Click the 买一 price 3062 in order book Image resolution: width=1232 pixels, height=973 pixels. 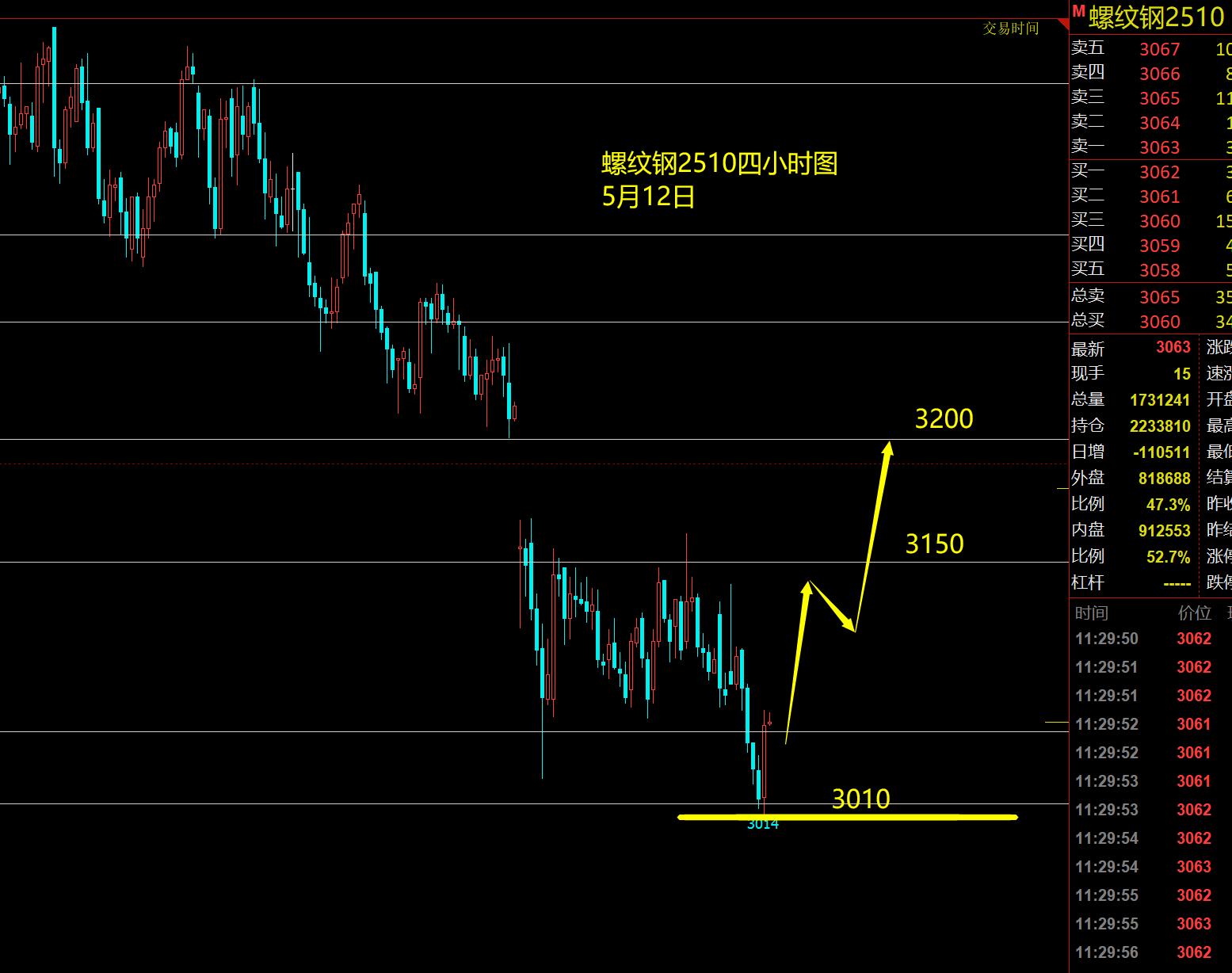(x=1159, y=172)
